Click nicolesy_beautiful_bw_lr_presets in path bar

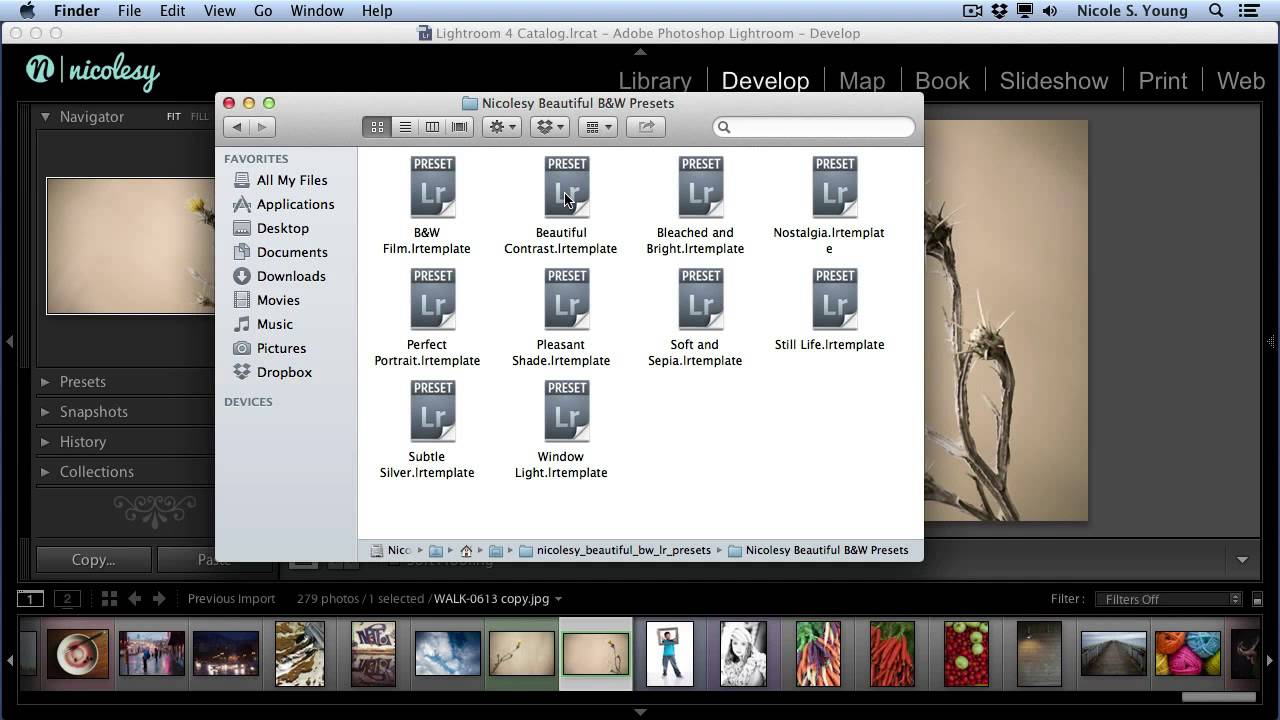coord(615,550)
